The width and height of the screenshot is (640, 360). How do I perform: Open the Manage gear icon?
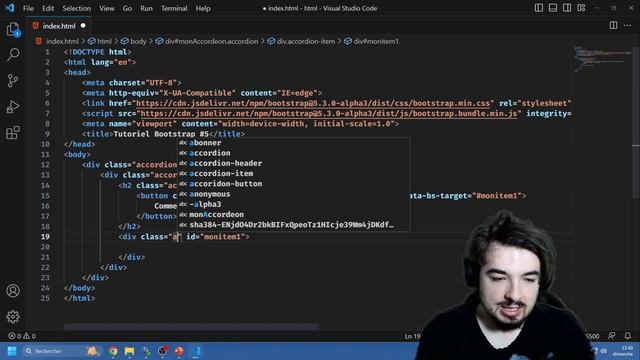pos(13,316)
